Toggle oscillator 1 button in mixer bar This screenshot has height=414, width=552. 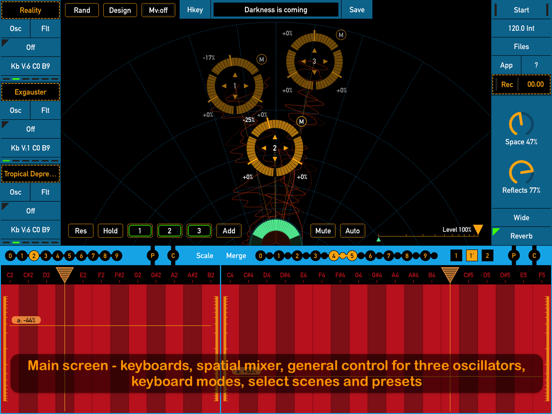tap(140, 231)
